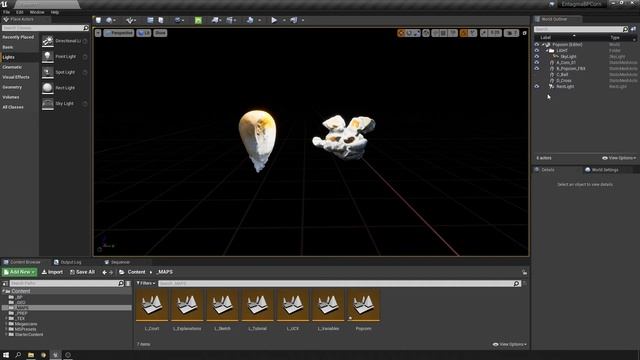Open the Perspective view mode dropdown

(119, 33)
